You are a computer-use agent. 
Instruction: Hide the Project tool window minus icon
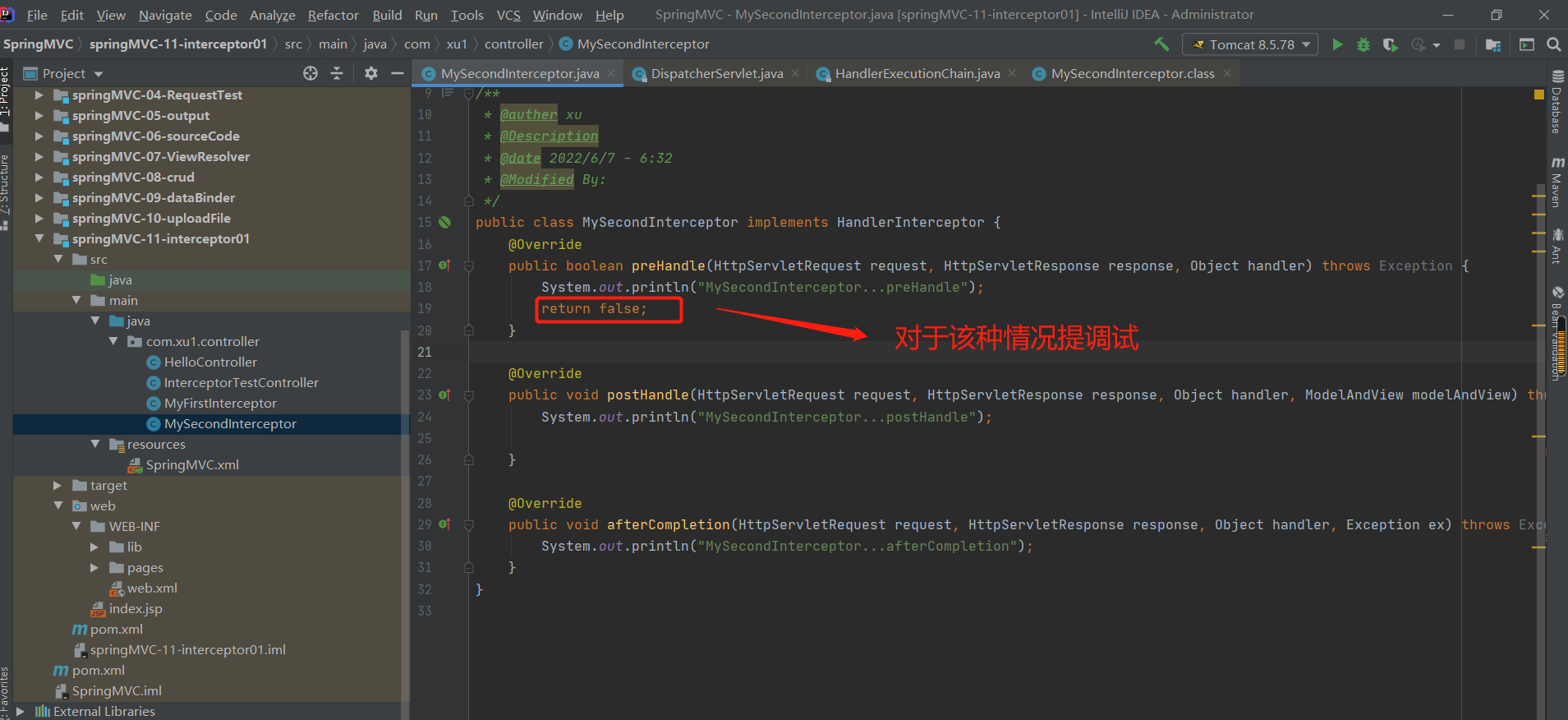click(398, 73)
